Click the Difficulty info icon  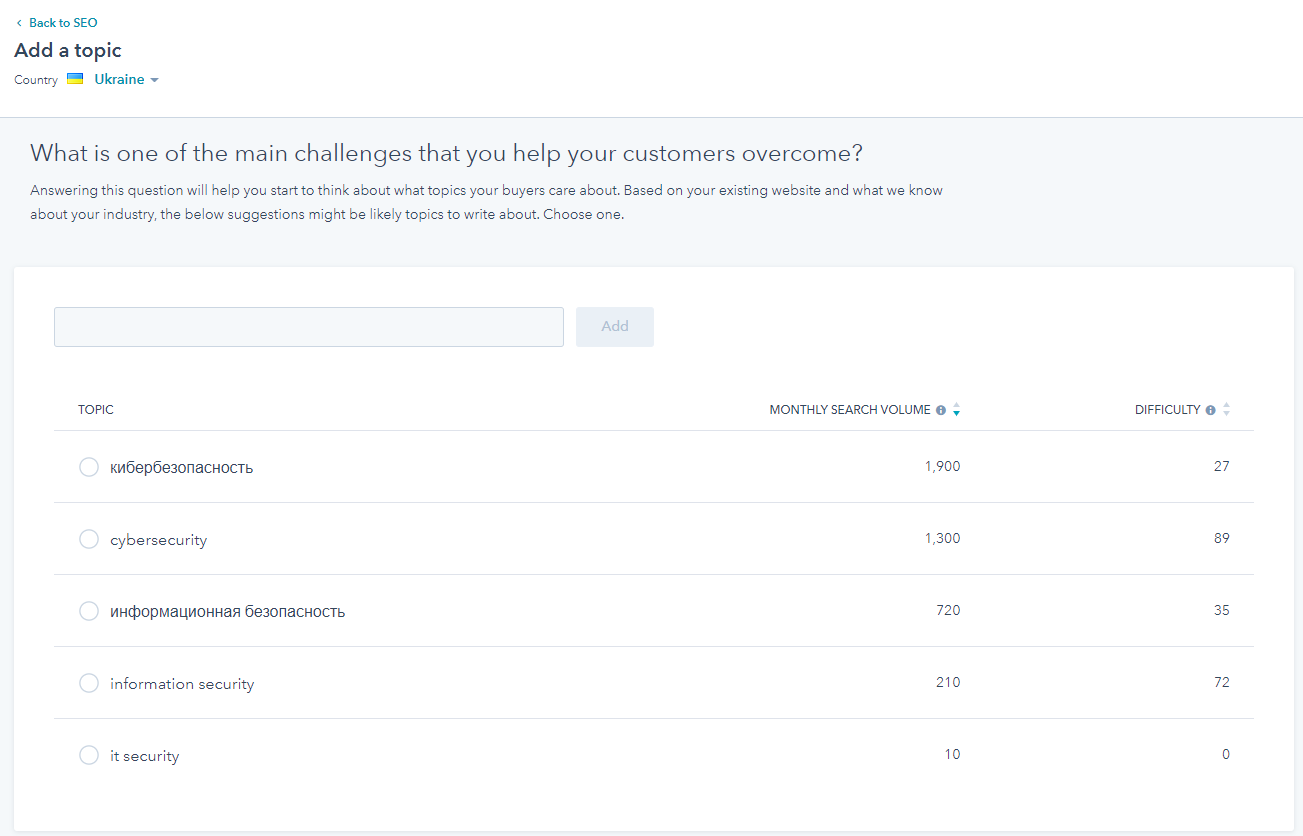coord(1211,410)
